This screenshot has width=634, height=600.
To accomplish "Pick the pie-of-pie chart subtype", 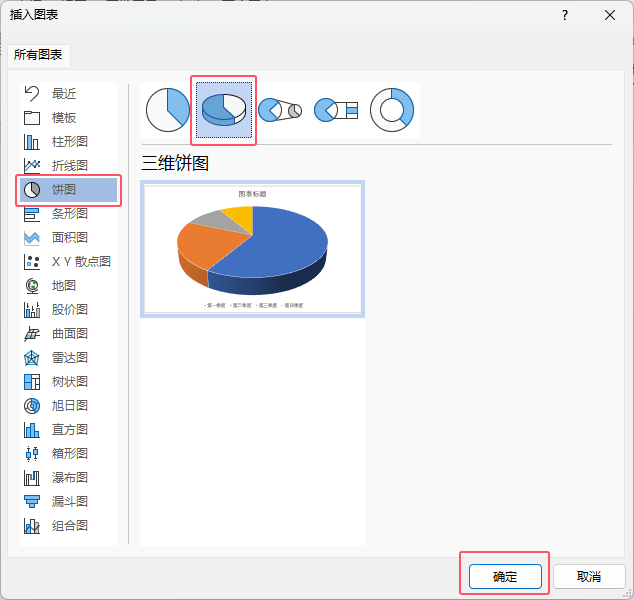I will pos(280,110).
